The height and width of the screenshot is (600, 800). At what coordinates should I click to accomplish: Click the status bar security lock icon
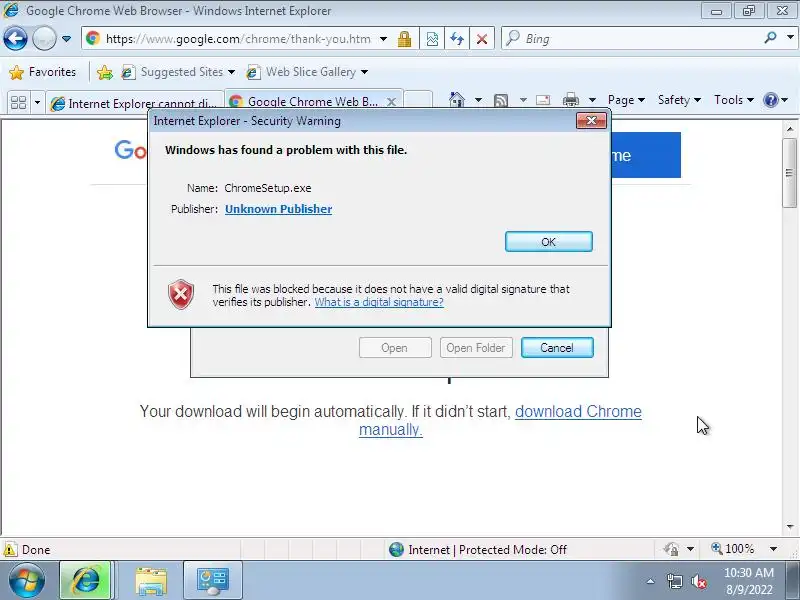tap(671, 549)
